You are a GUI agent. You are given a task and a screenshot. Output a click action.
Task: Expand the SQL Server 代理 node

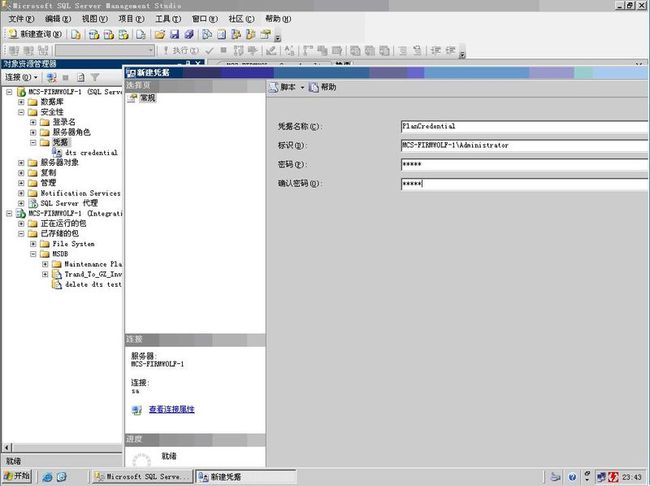pyautogui.click(x=21, y=203)
